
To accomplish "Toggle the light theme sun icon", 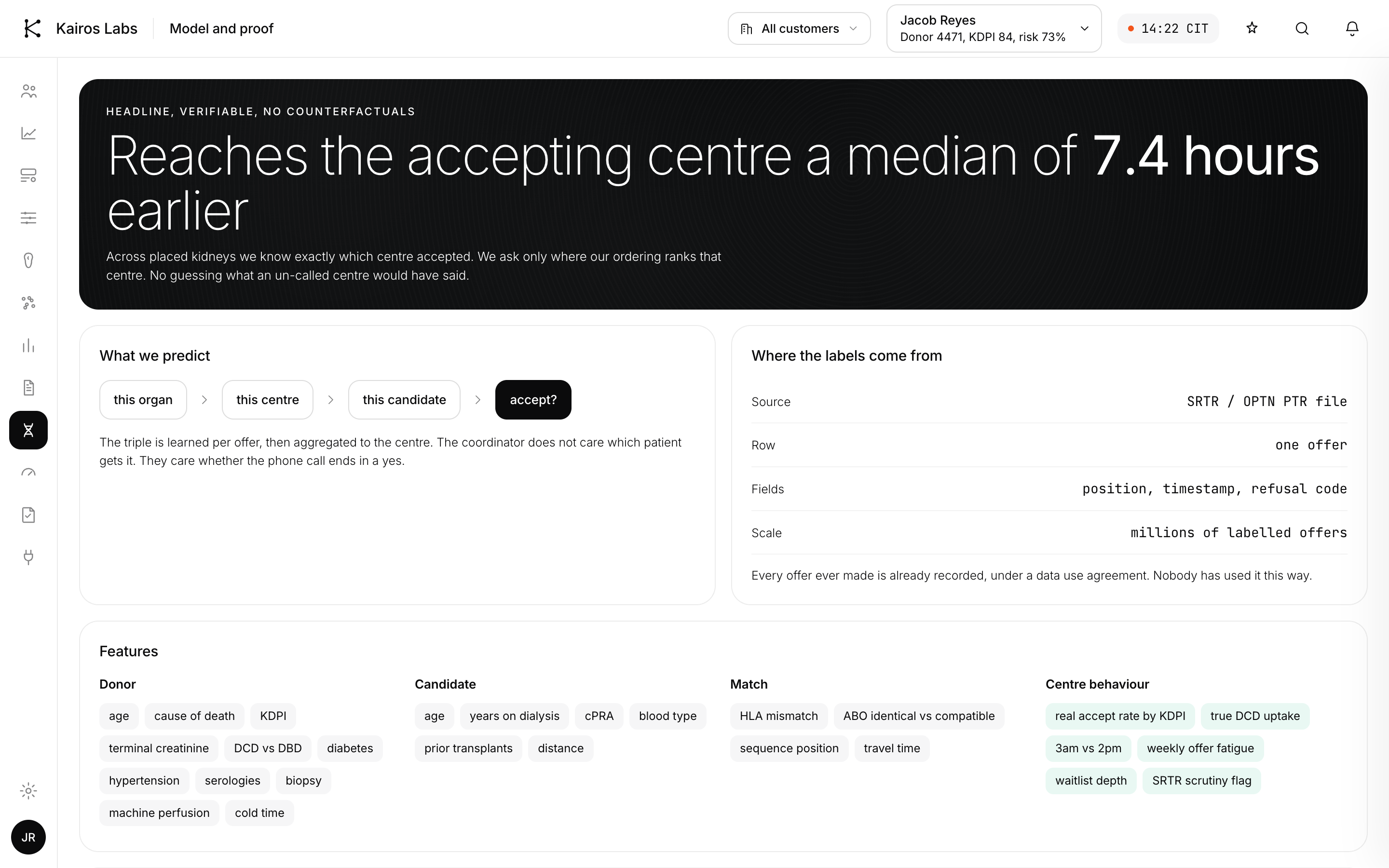I will [x=28, y=791].
